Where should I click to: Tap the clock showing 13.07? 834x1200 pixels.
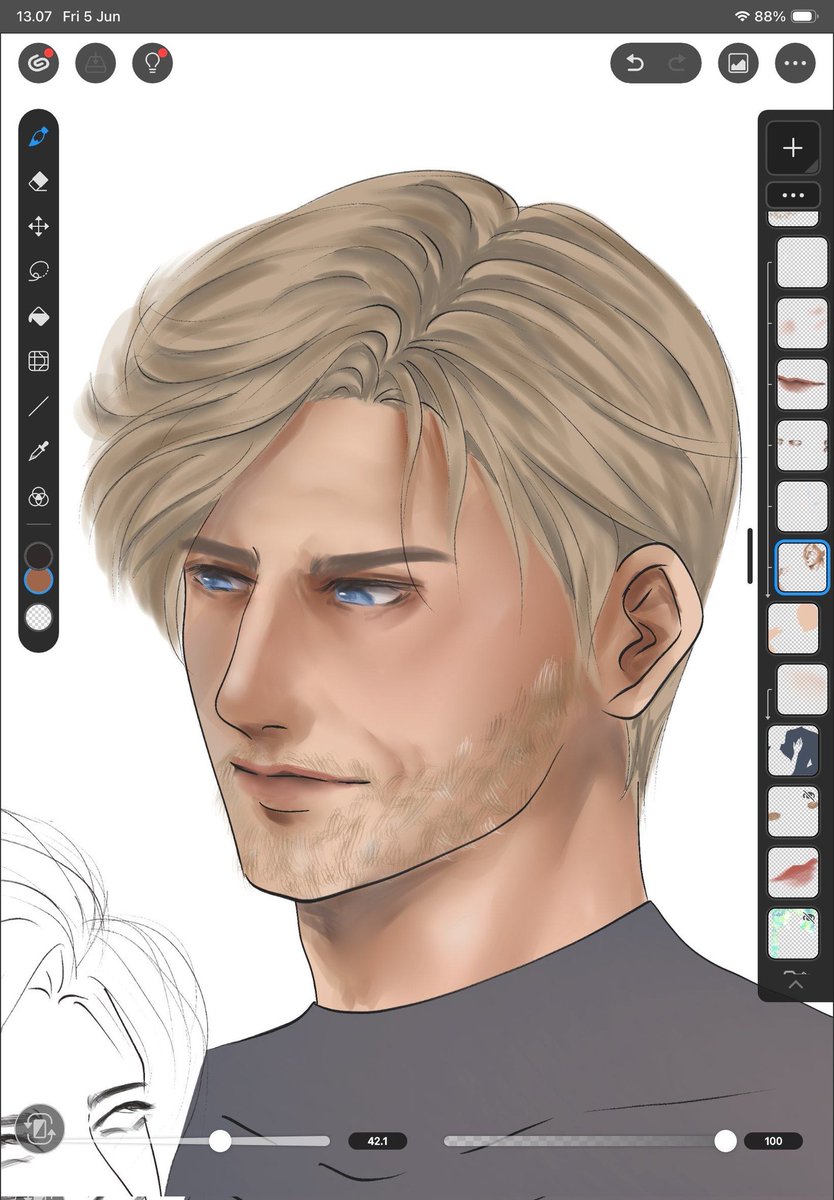point(33,17)
